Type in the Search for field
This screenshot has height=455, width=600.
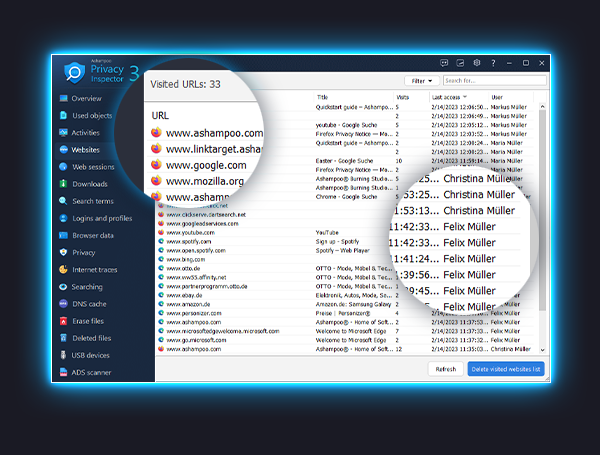494,80
